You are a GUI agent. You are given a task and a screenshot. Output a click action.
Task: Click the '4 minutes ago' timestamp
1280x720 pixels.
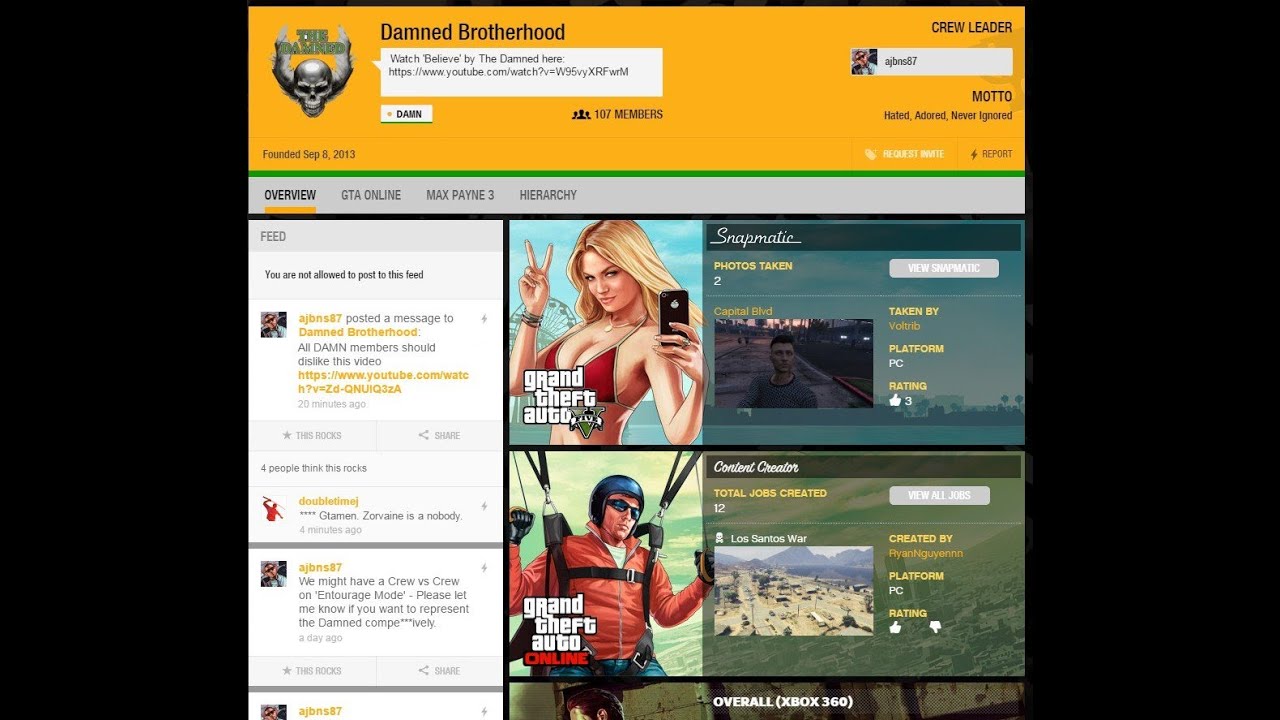tap(329, 530)
